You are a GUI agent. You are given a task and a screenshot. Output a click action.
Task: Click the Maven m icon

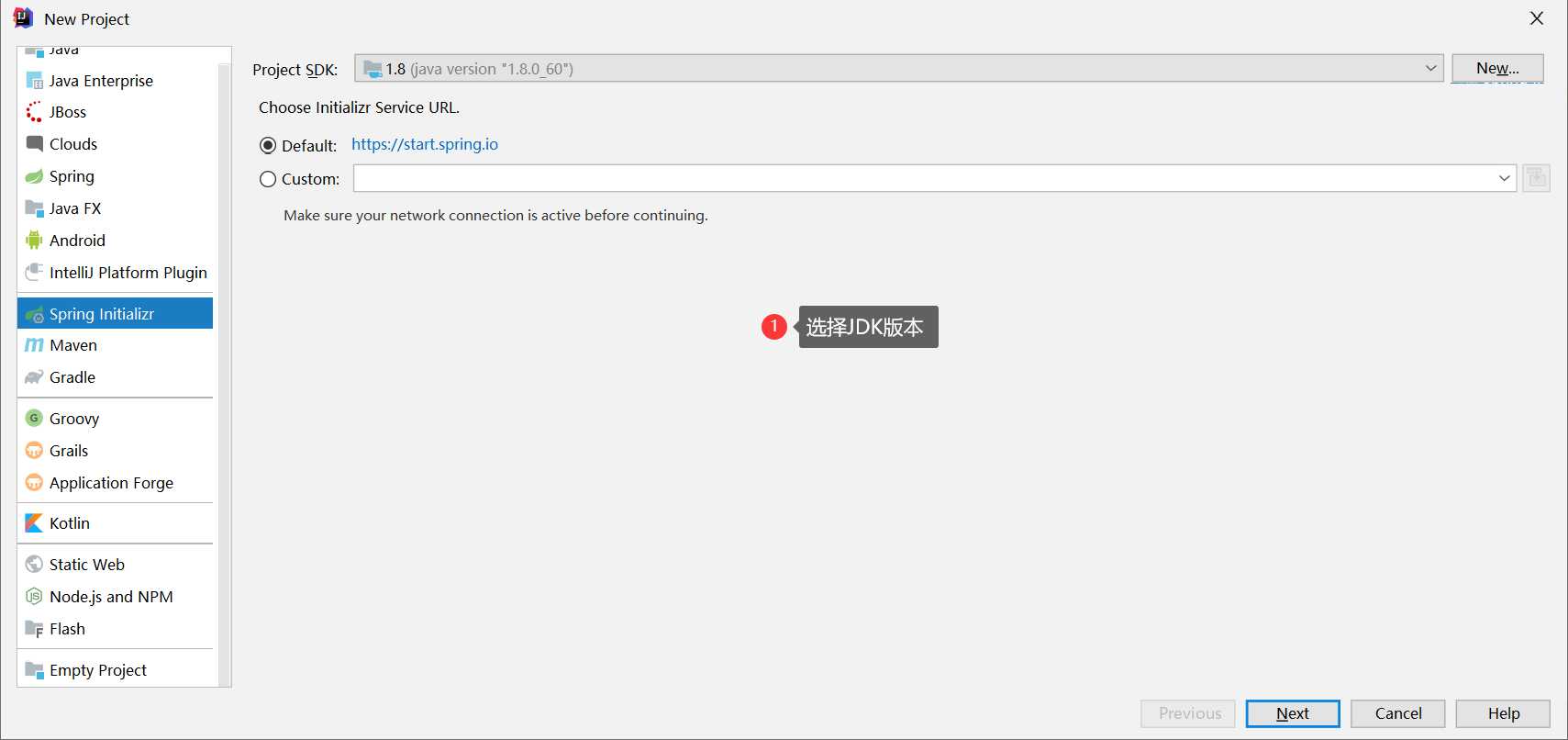click(34, 345)
